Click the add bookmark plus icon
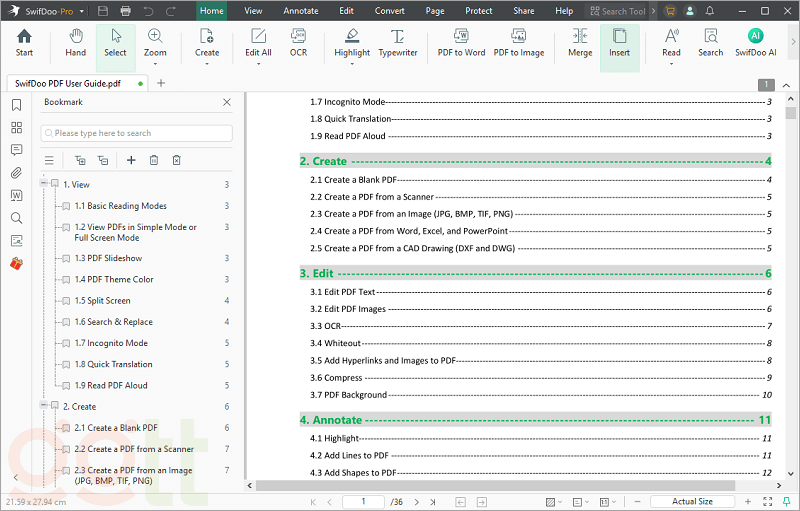The height and width of the screenshot is (511, 800). coord(130,160)
